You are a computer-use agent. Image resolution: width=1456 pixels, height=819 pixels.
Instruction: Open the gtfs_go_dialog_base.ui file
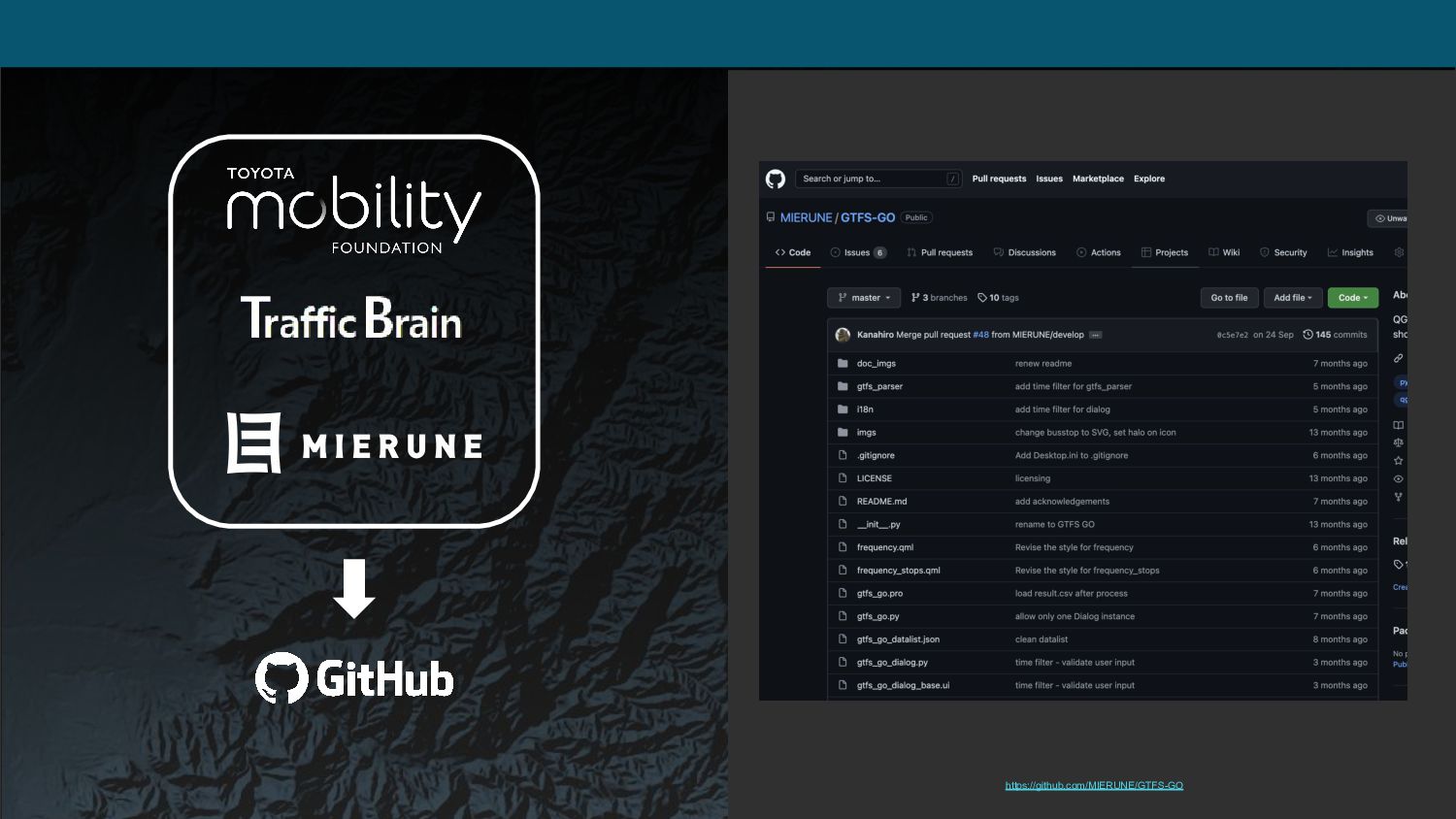(904, 685)
